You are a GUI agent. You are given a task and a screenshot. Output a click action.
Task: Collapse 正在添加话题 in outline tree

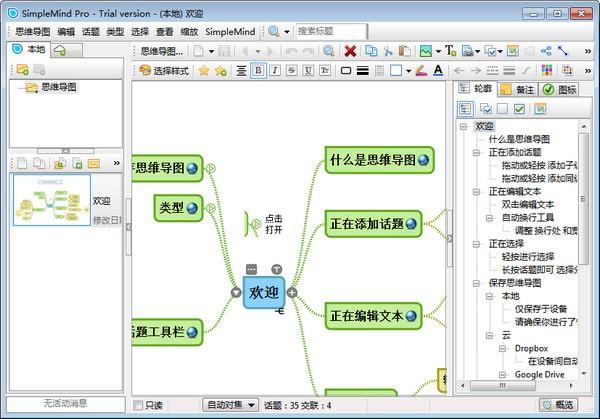coord(476,152)
